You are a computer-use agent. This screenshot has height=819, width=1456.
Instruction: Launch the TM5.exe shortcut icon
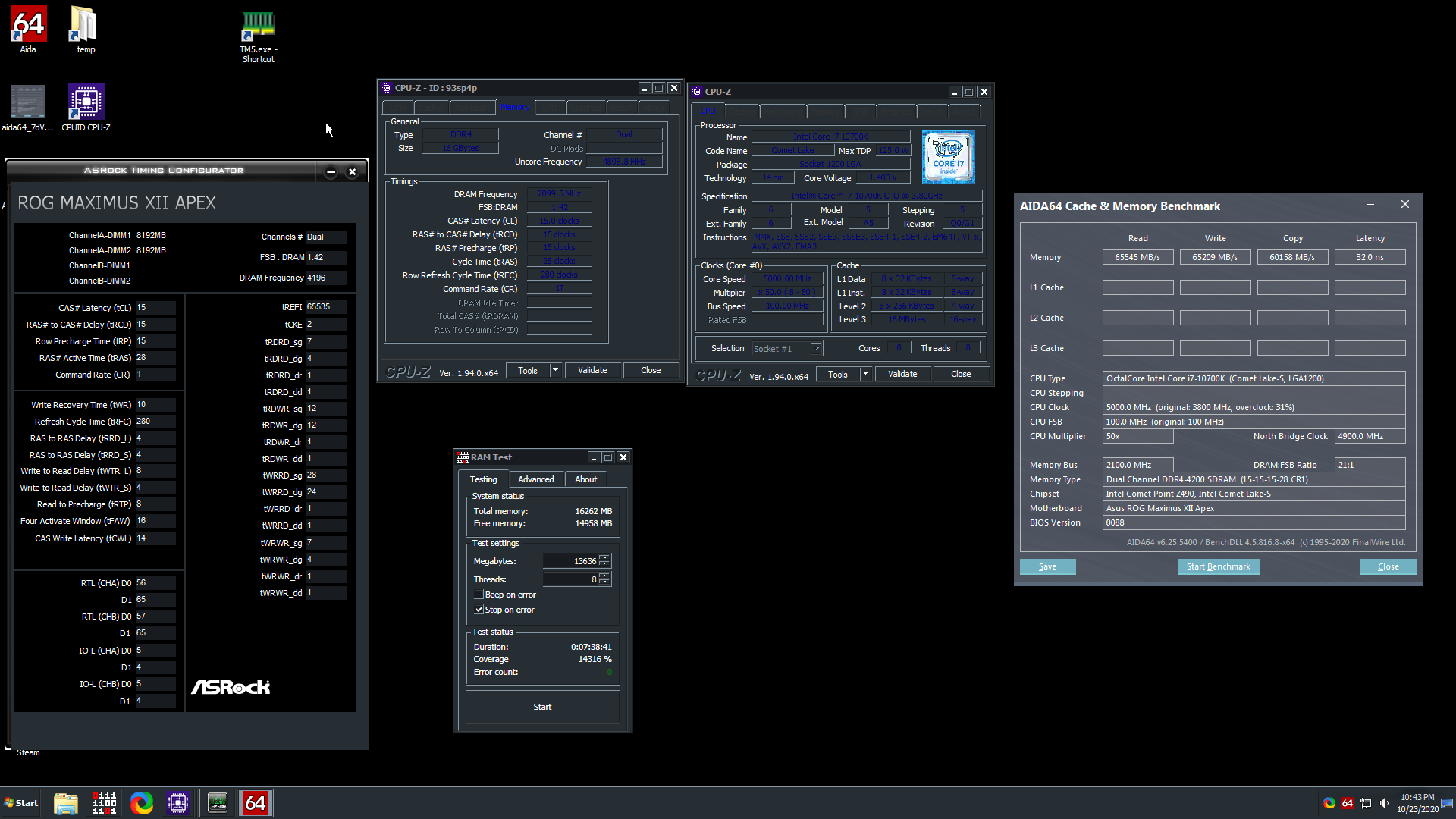(x=258, y=36)
